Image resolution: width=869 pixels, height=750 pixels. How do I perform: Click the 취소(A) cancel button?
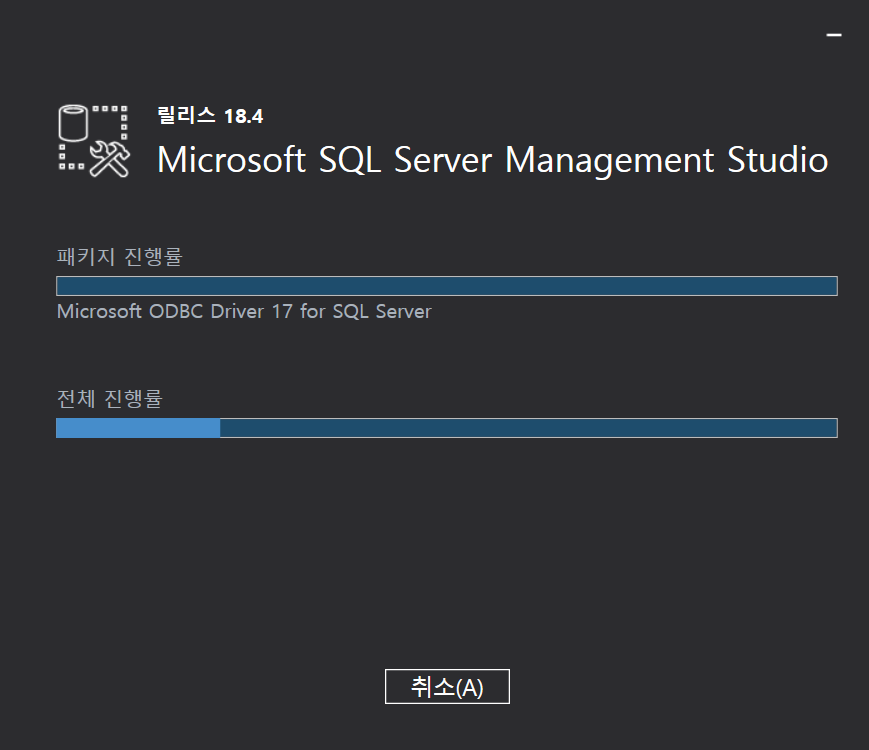pyautogui.click(x=447, y=686)
